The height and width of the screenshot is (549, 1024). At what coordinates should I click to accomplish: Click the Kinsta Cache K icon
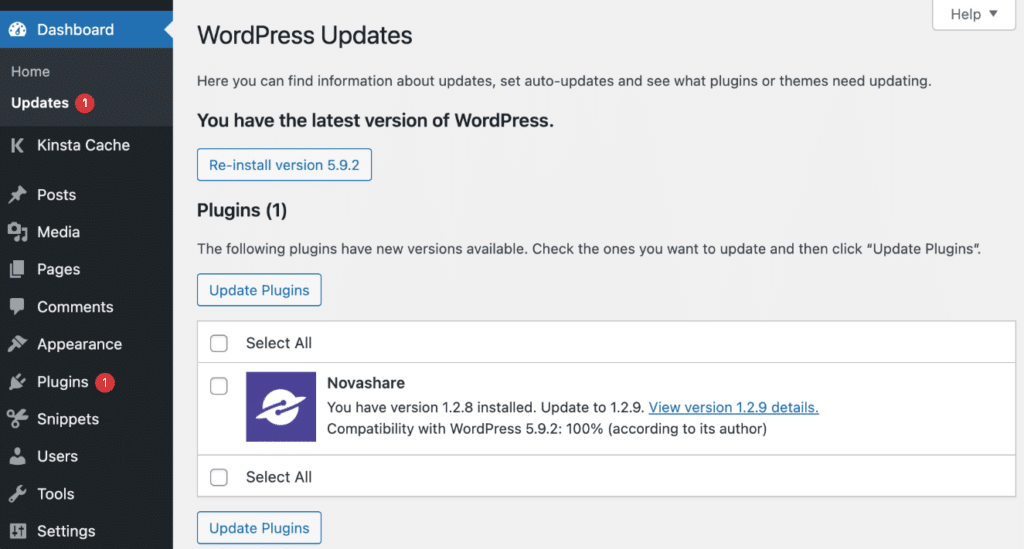(x=18, y=145)
